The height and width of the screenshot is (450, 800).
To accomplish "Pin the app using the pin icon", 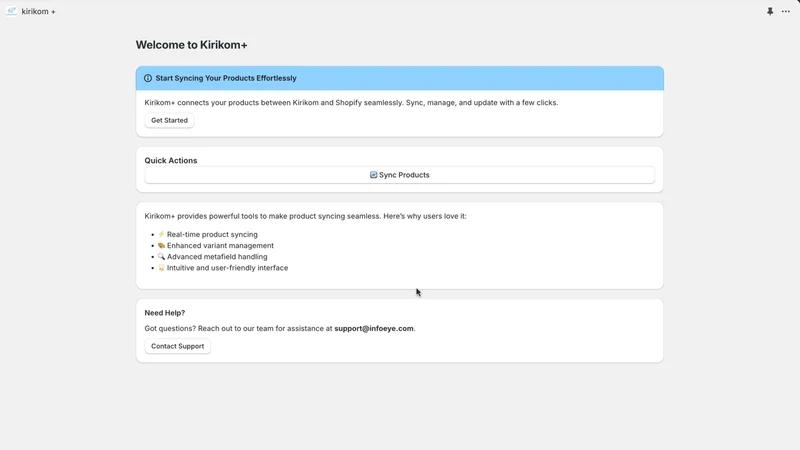I will pyautogui.click(x=770, y=11).
